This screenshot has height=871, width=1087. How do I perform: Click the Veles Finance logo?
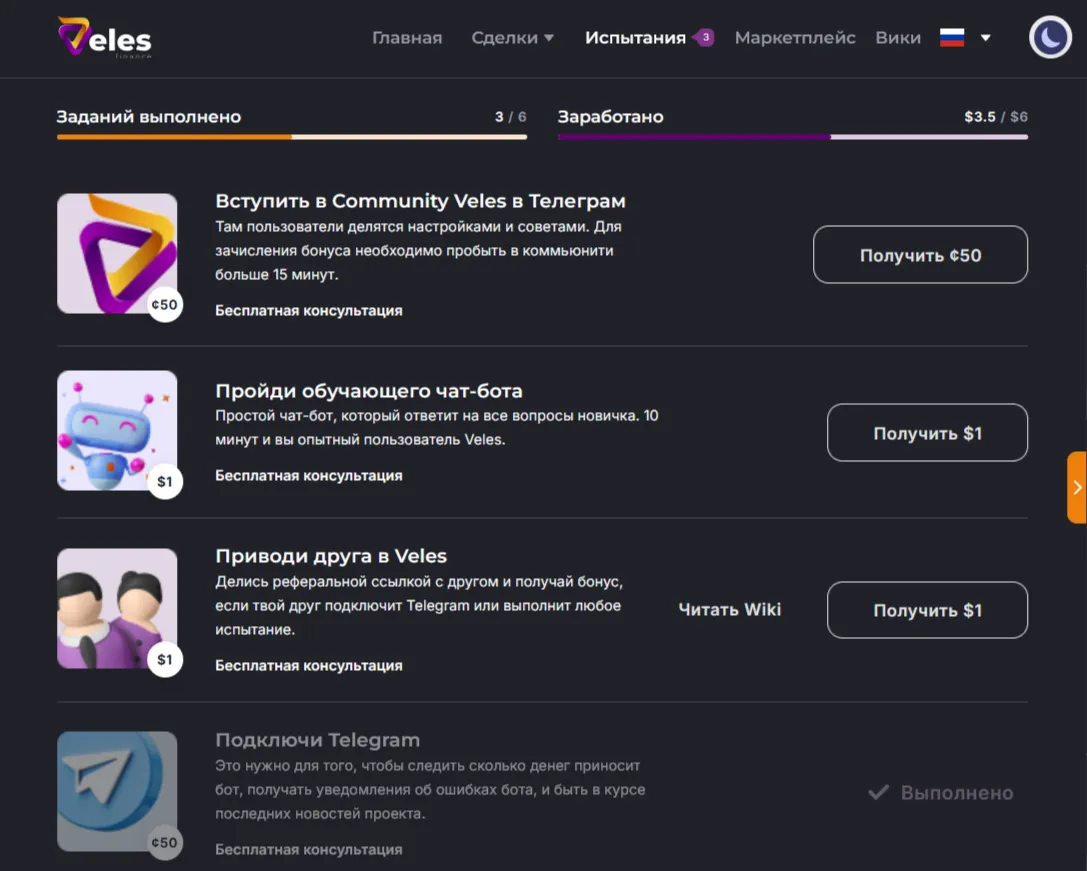coord(104,39)
